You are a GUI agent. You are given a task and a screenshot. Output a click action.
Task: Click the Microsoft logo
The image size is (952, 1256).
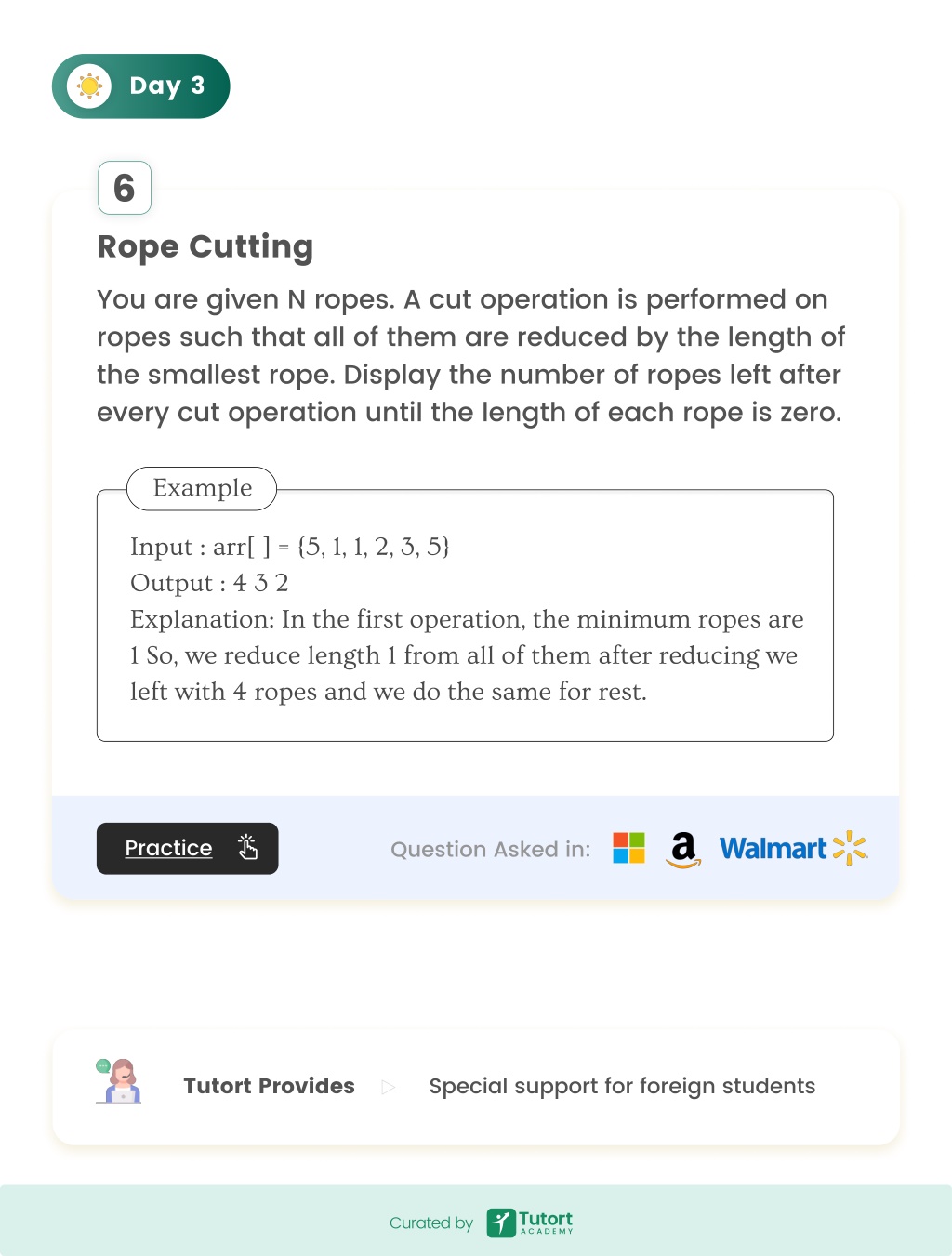pyautogui.click(x=628, y=847)
